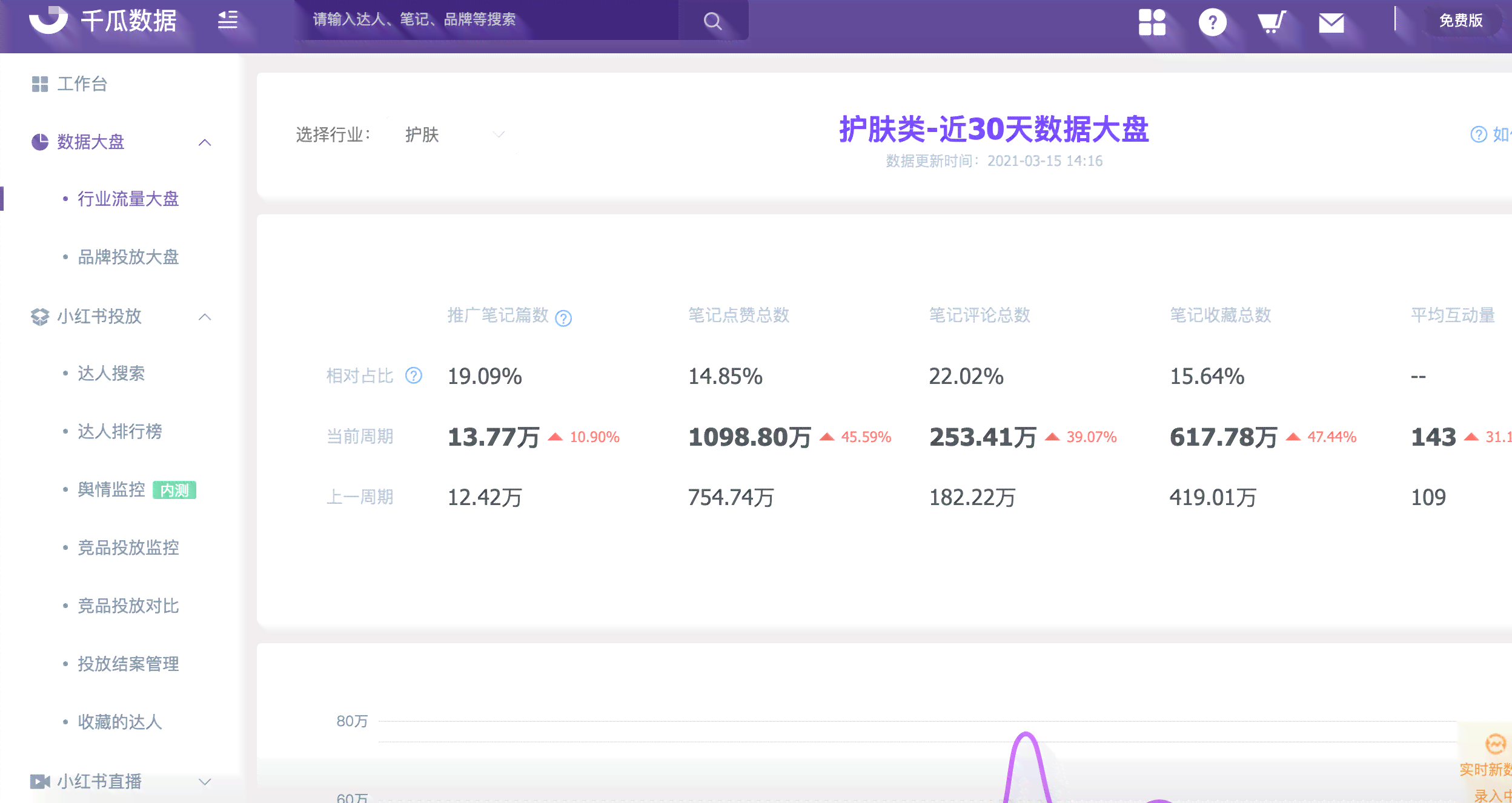Click the 253.41万 comments value
Screen dimensions: 1512x803
pyautogui.click(x=983, y=437)
